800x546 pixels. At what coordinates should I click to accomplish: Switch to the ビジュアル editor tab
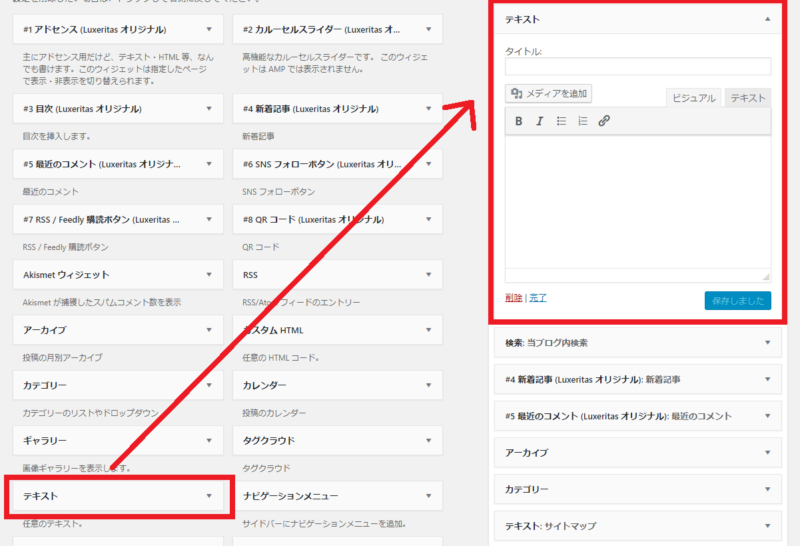point(693,98)
